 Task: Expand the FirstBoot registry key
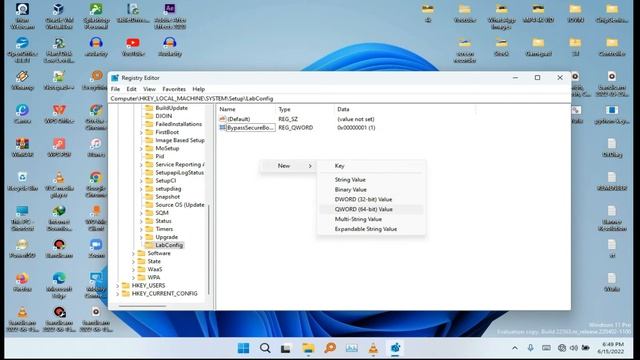pyautogui.click(x=141, y=132)
